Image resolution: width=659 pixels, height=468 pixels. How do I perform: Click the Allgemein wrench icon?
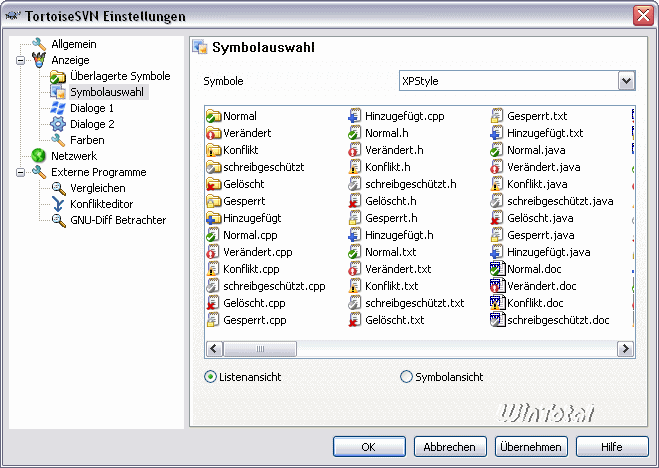(x=39, y=44)
